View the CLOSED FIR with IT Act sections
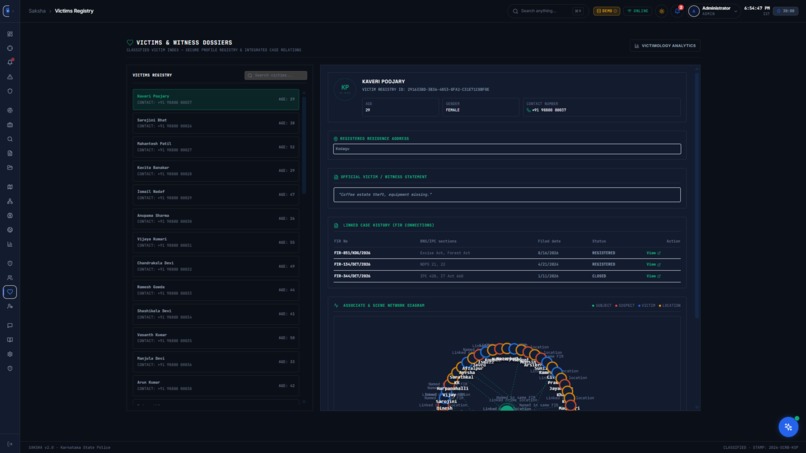 pyautogui.click(x=653, y=276)
